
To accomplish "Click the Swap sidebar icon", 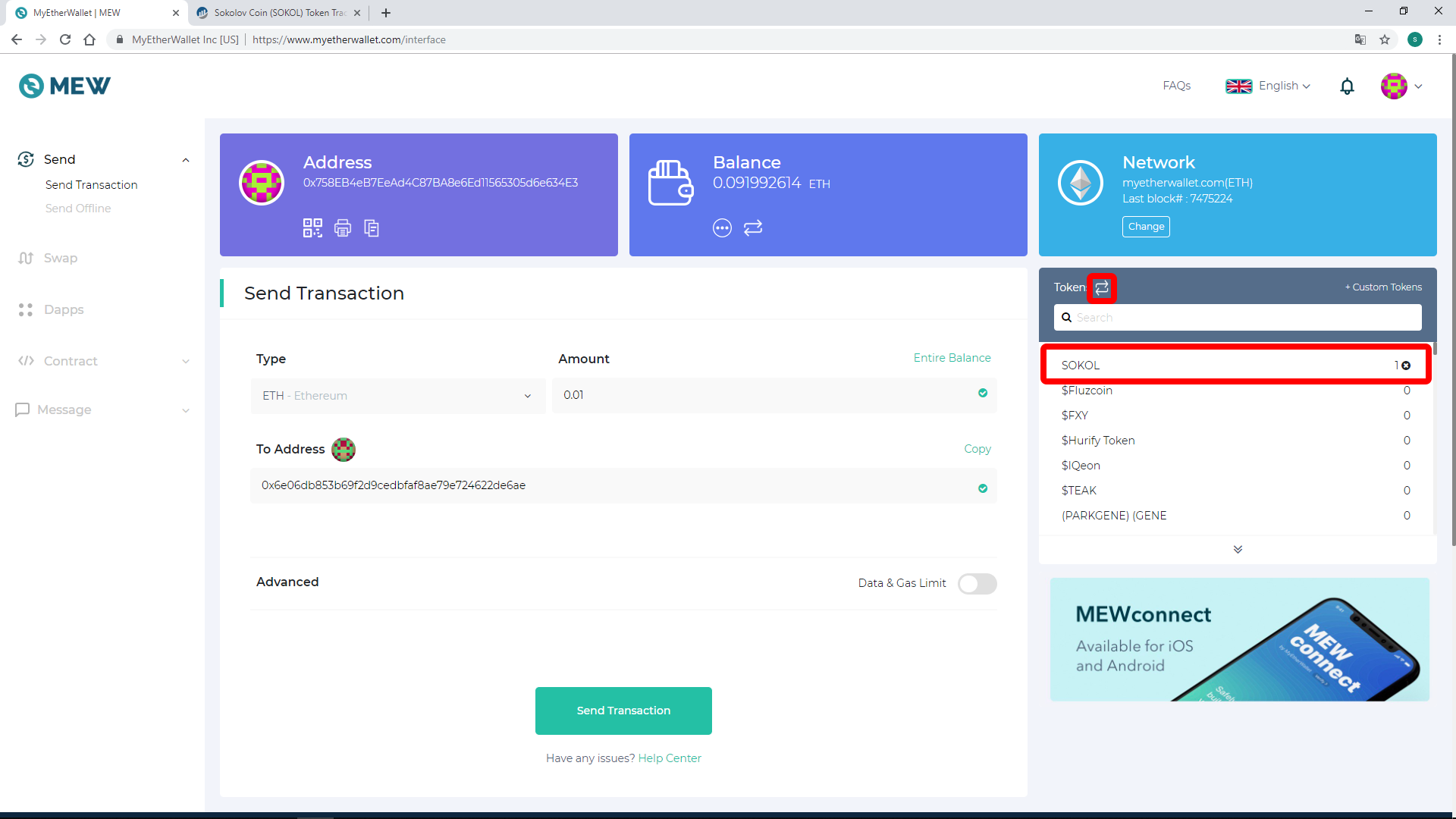I will click(x=26, y=258).
